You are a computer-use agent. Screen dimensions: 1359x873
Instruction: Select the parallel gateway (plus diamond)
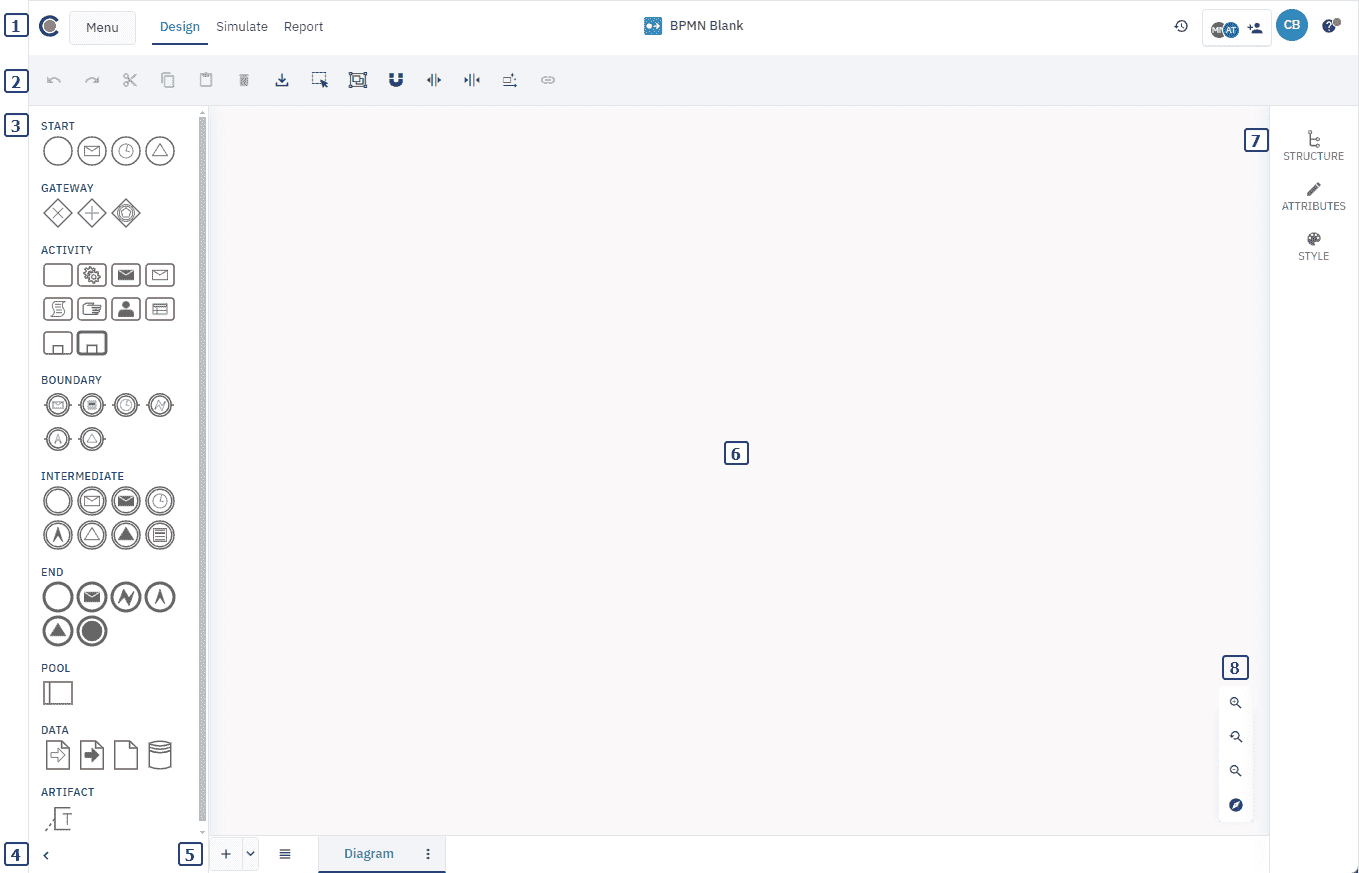click(x=92, y=213)
